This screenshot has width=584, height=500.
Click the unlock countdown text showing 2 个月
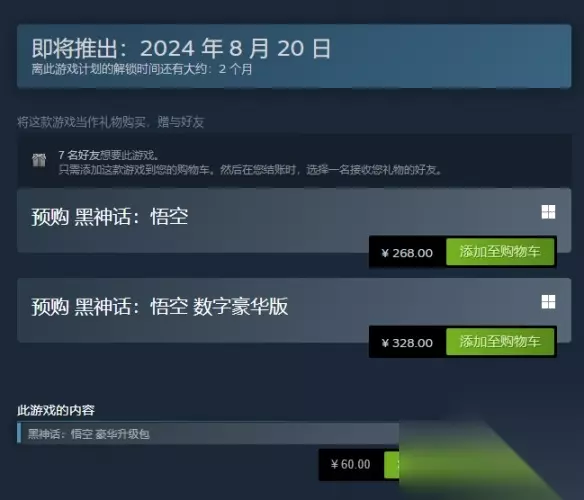pos(142,69)
